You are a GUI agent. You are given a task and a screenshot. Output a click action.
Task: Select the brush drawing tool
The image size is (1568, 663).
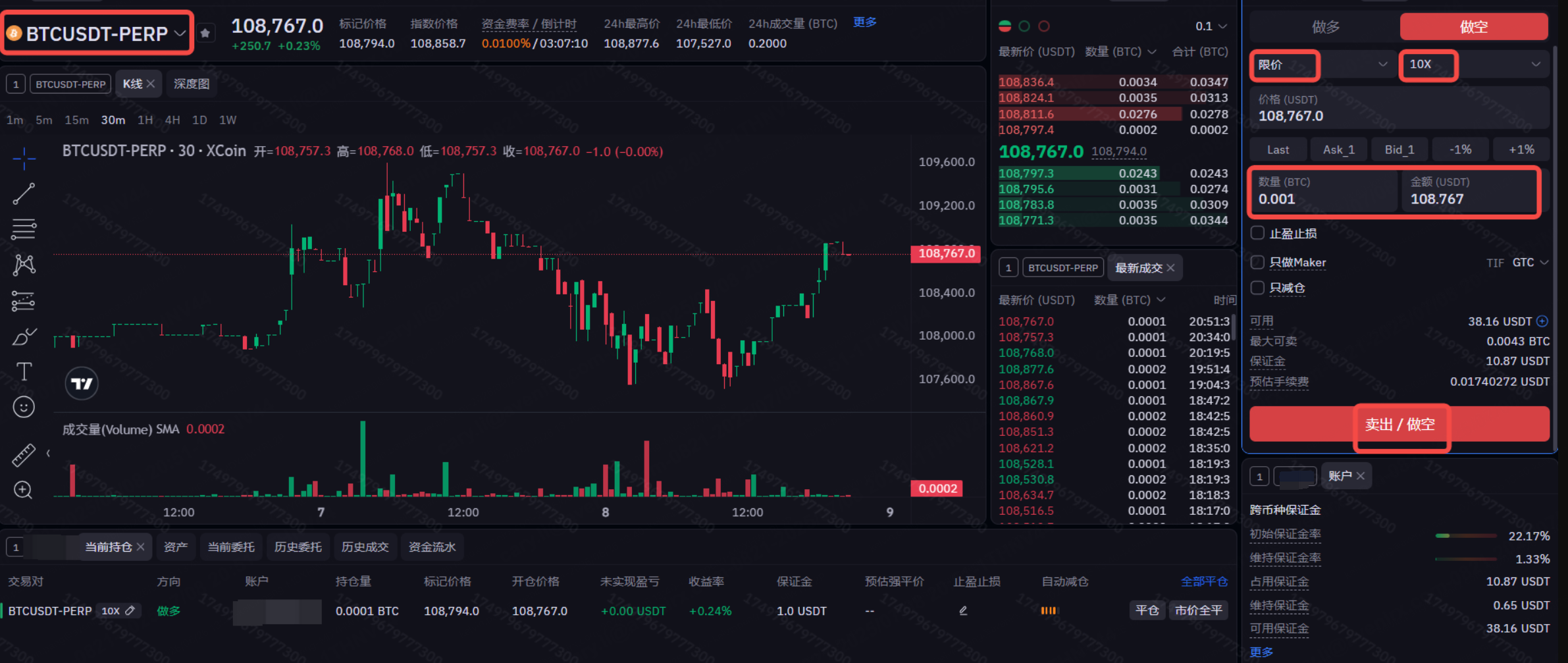click(x=24, y=336)
